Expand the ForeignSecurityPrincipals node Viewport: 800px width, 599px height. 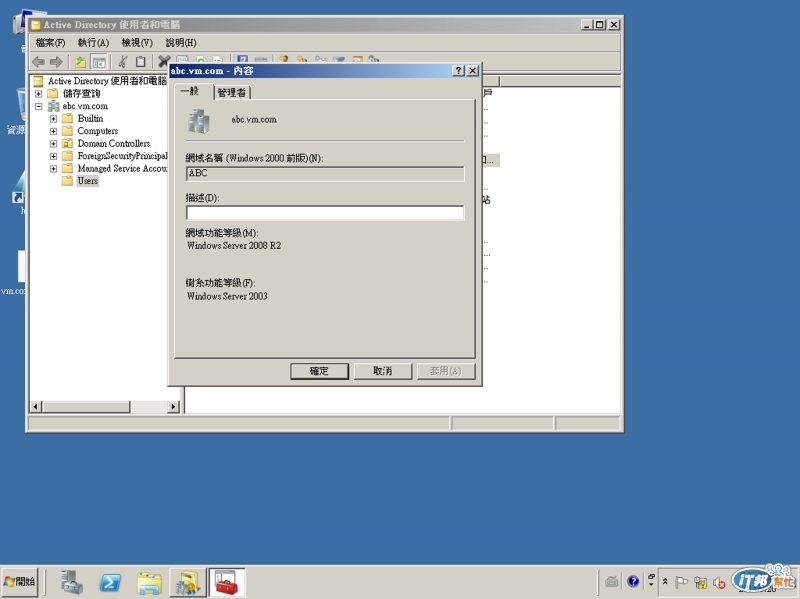click(x=53, y=156)
